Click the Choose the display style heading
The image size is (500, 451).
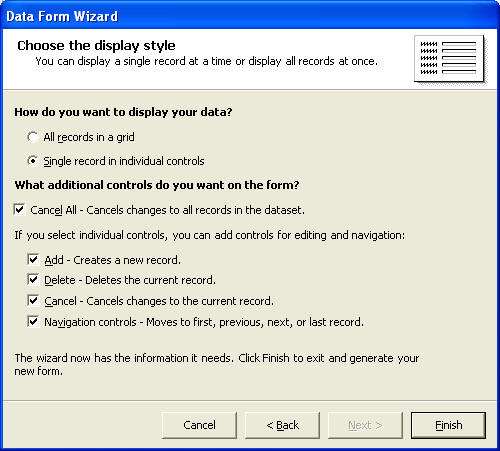pos(96,46)
